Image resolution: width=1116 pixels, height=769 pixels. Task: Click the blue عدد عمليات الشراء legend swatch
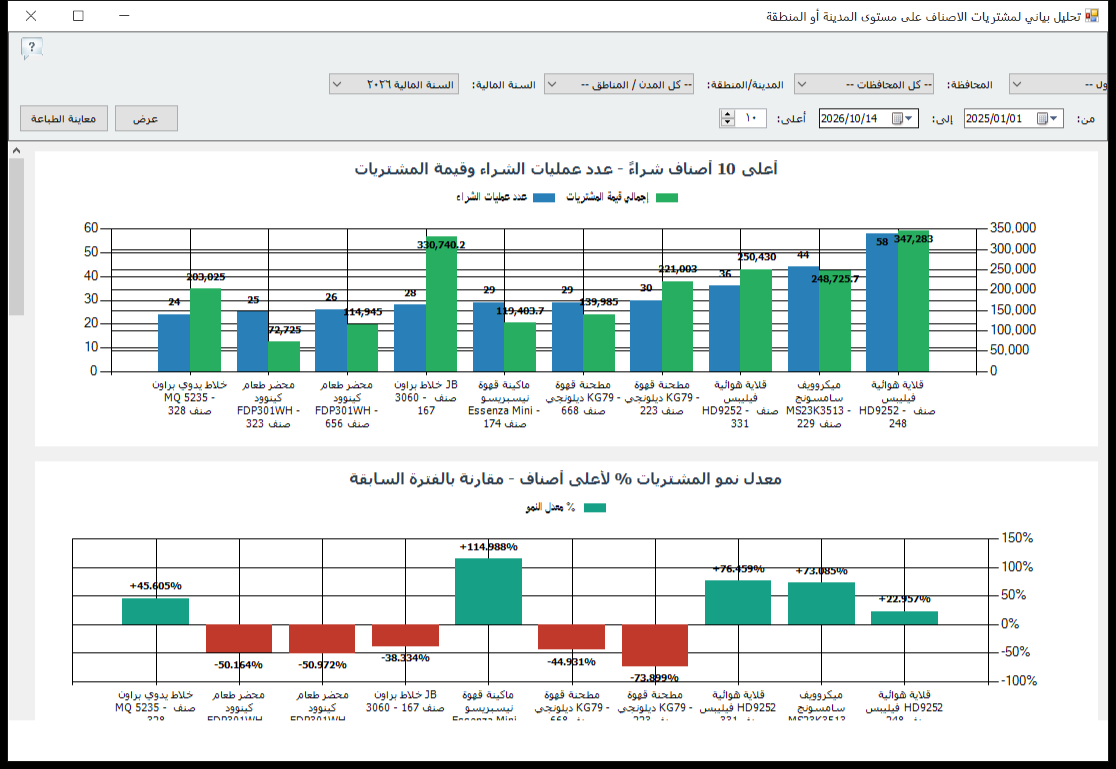[544, 198]
